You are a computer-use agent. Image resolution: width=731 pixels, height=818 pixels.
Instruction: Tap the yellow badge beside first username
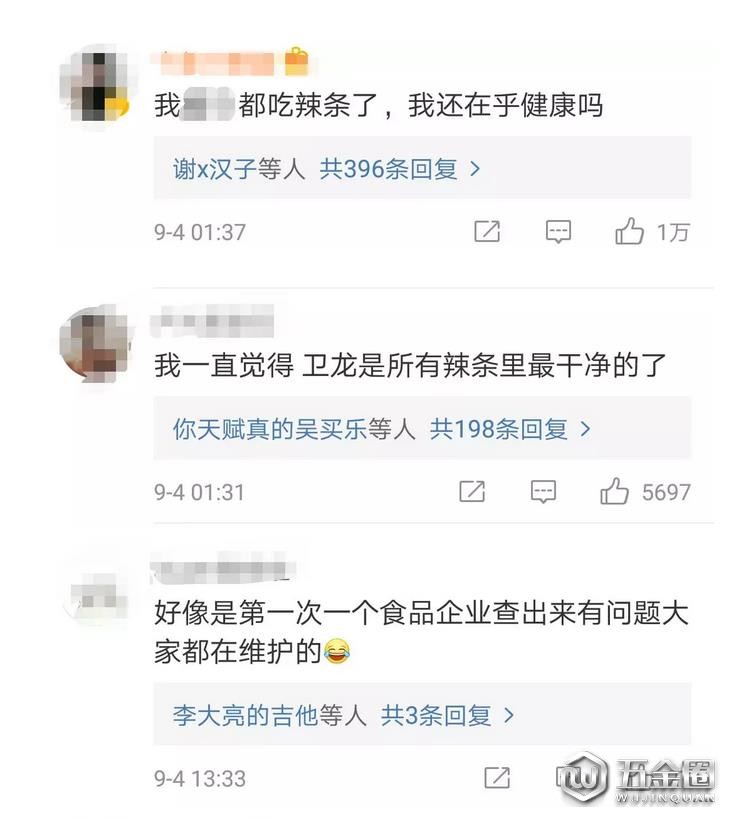point(296,62)
